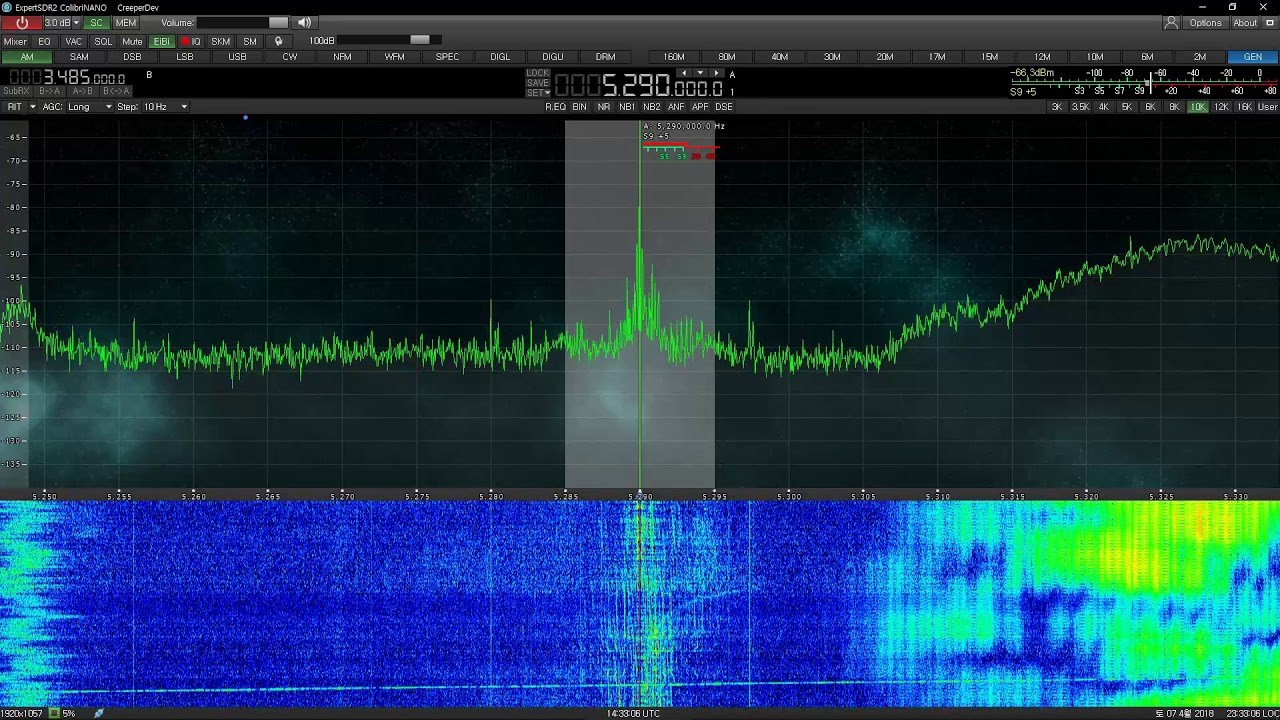This screenshot has height=720, width=1280.
Task: Open the Mixer panel
Action: coord(15,41)
